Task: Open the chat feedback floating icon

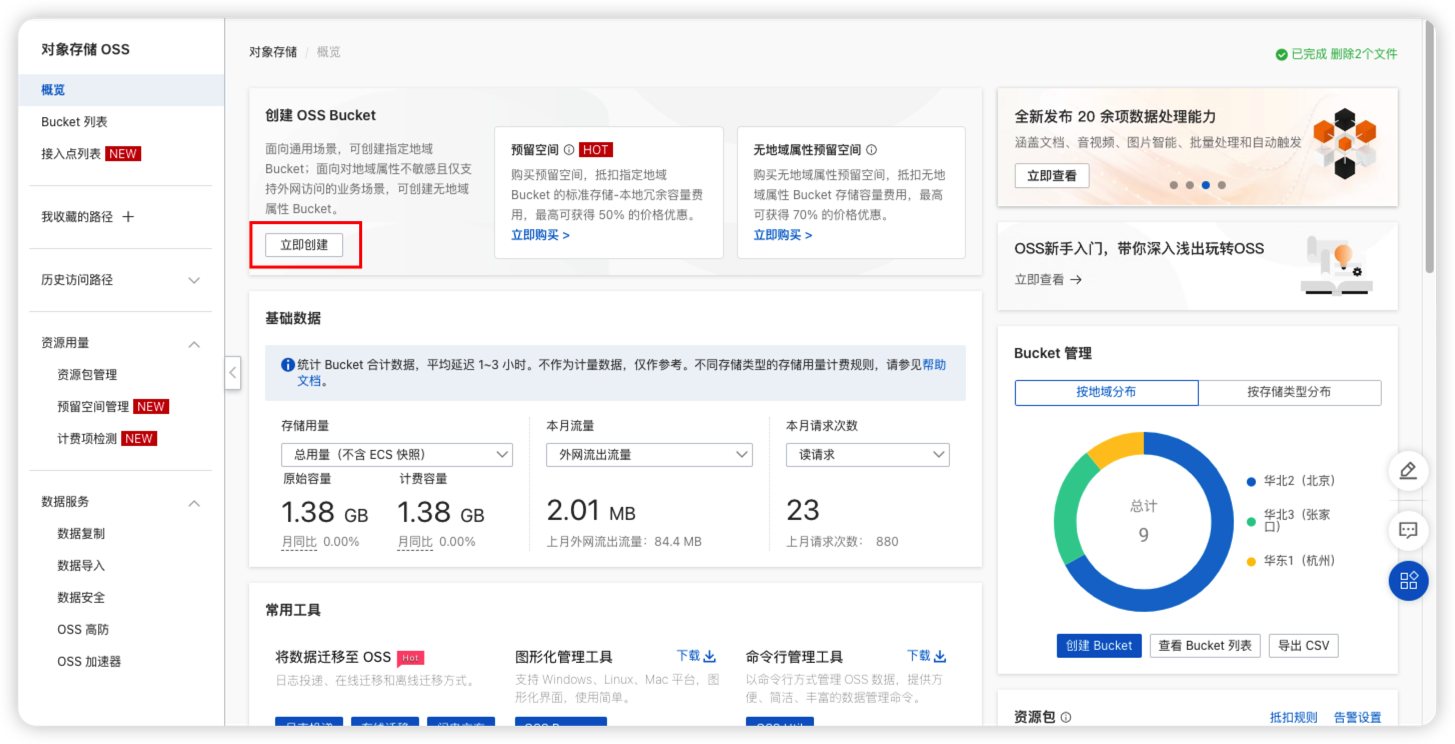Action: (1408, 530)
